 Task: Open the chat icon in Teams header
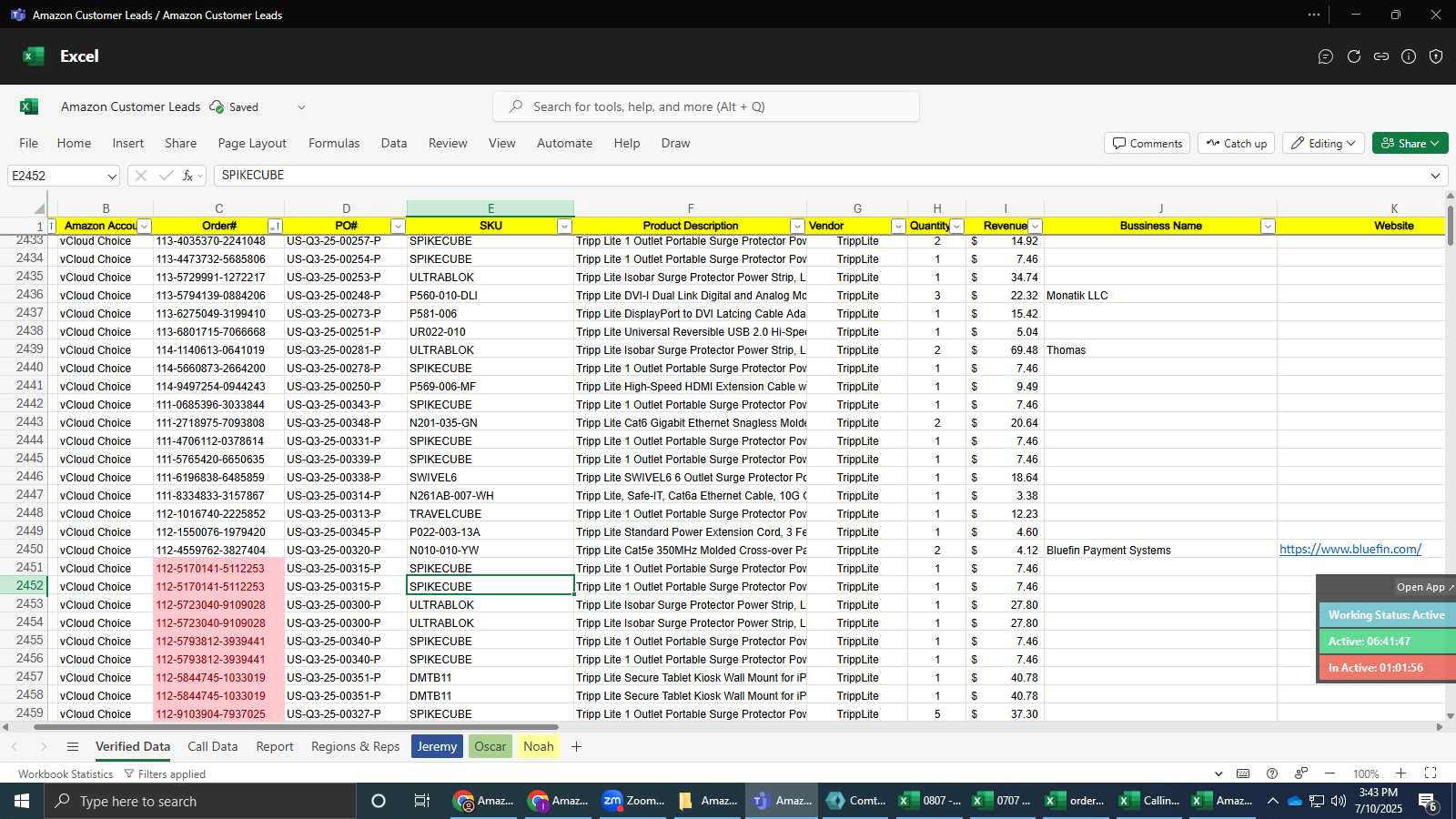(1326, 56)
